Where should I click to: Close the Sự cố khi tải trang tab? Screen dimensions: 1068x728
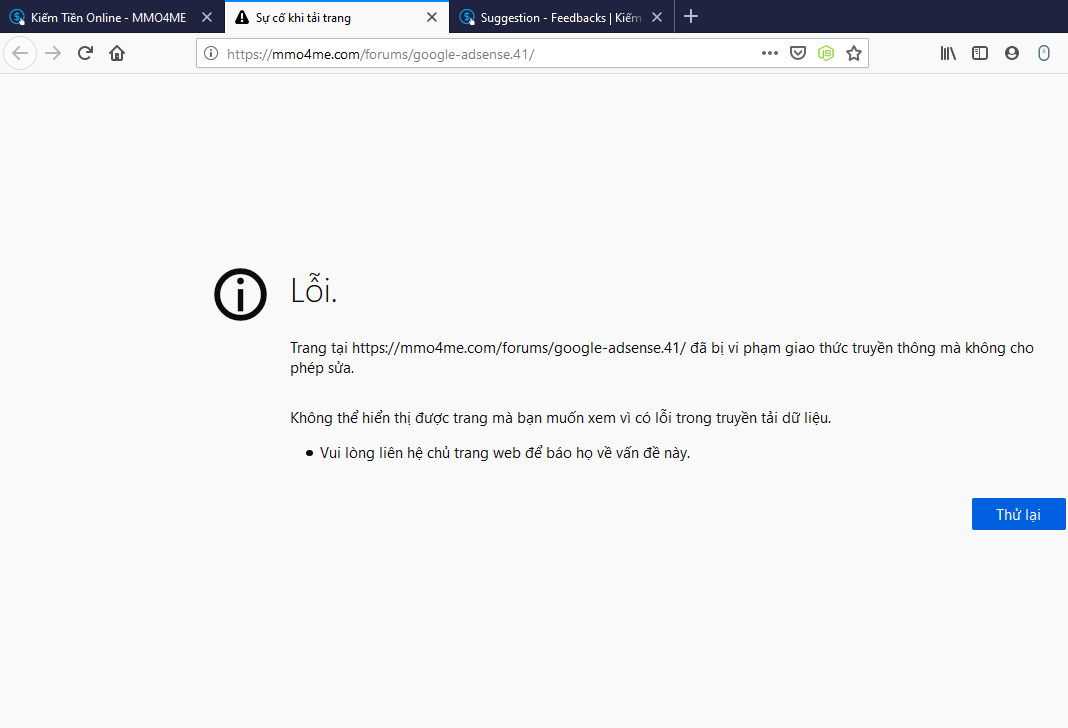[x=432, y=17]
